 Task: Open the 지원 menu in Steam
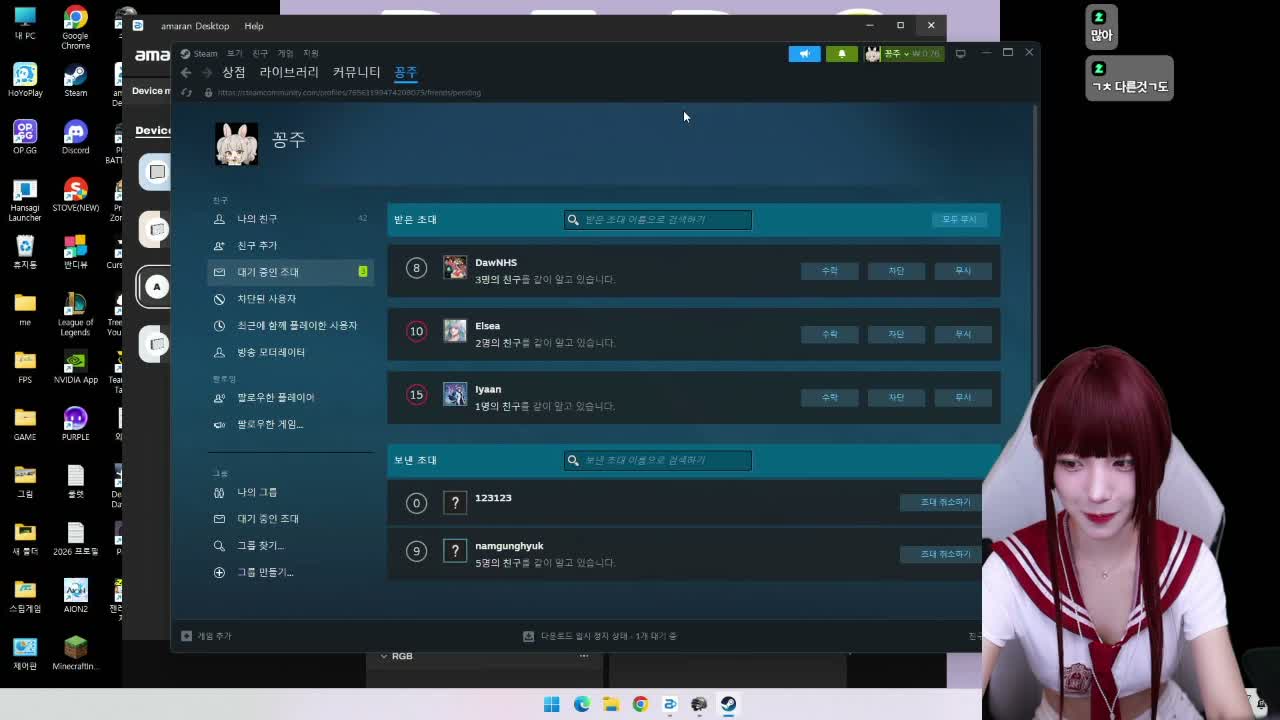(311, 53)
